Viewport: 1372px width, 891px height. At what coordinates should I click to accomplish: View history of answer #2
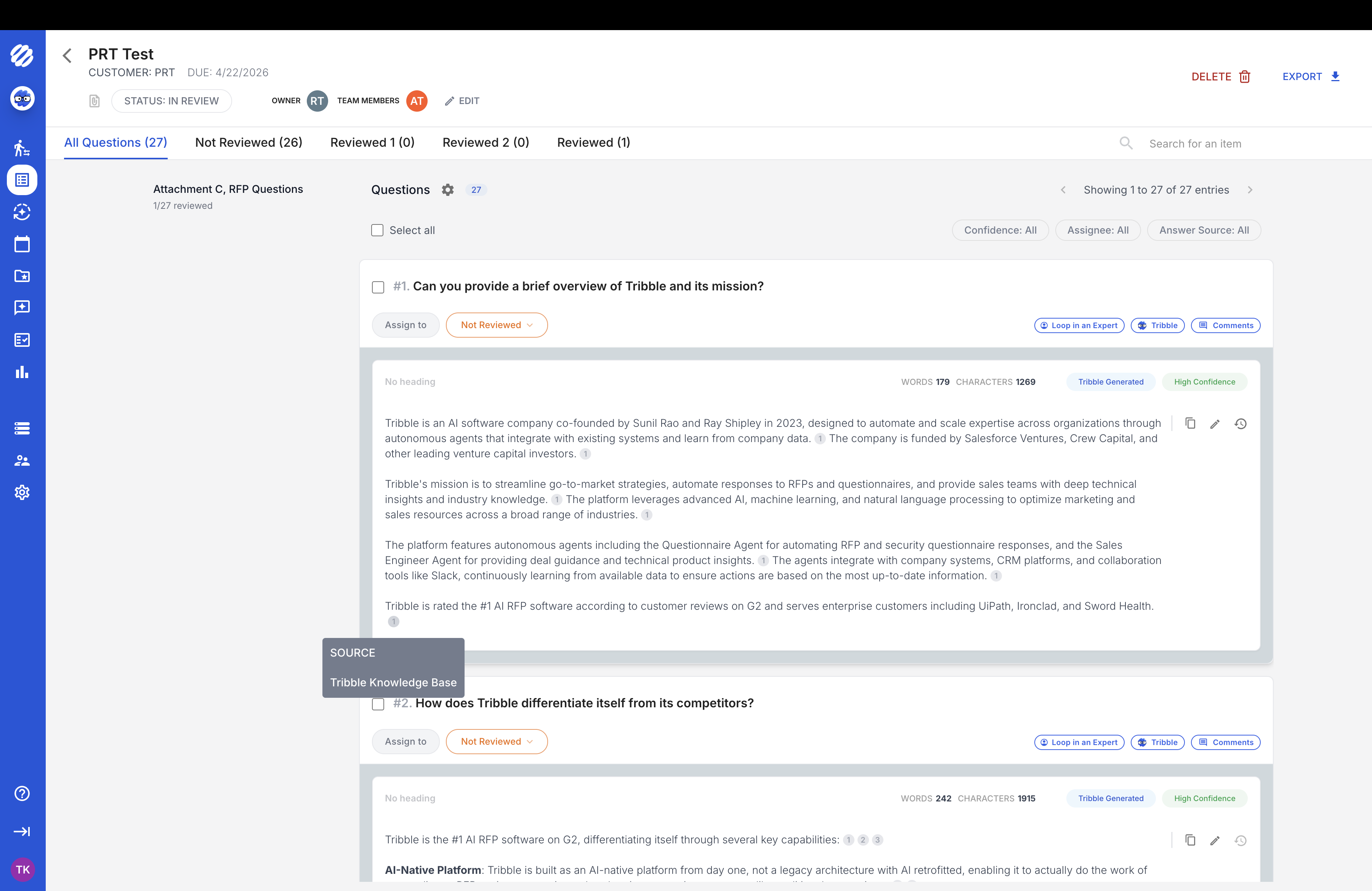tap(1241, 841)
